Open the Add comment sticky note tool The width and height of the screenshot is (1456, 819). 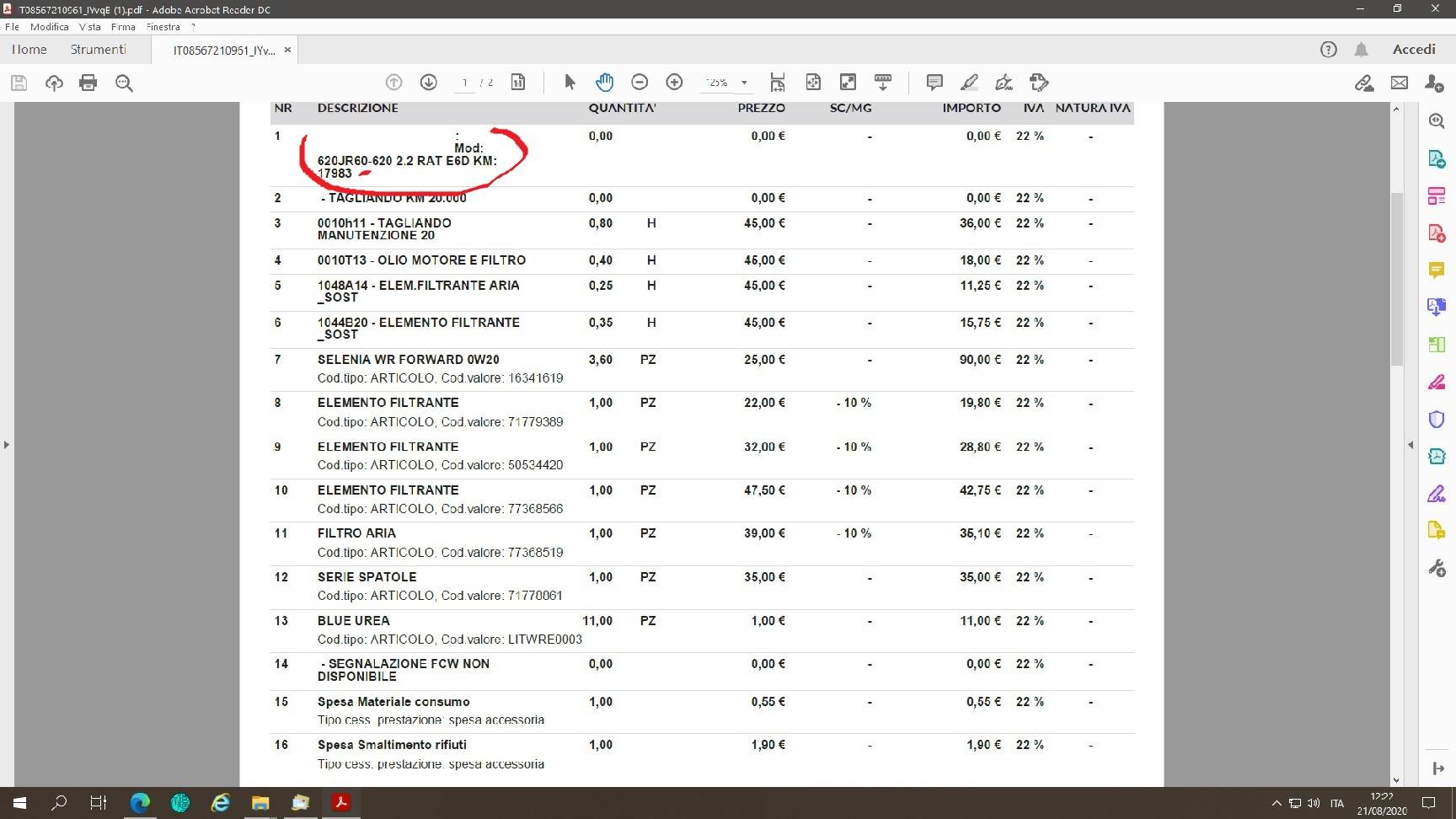(934, 83)
